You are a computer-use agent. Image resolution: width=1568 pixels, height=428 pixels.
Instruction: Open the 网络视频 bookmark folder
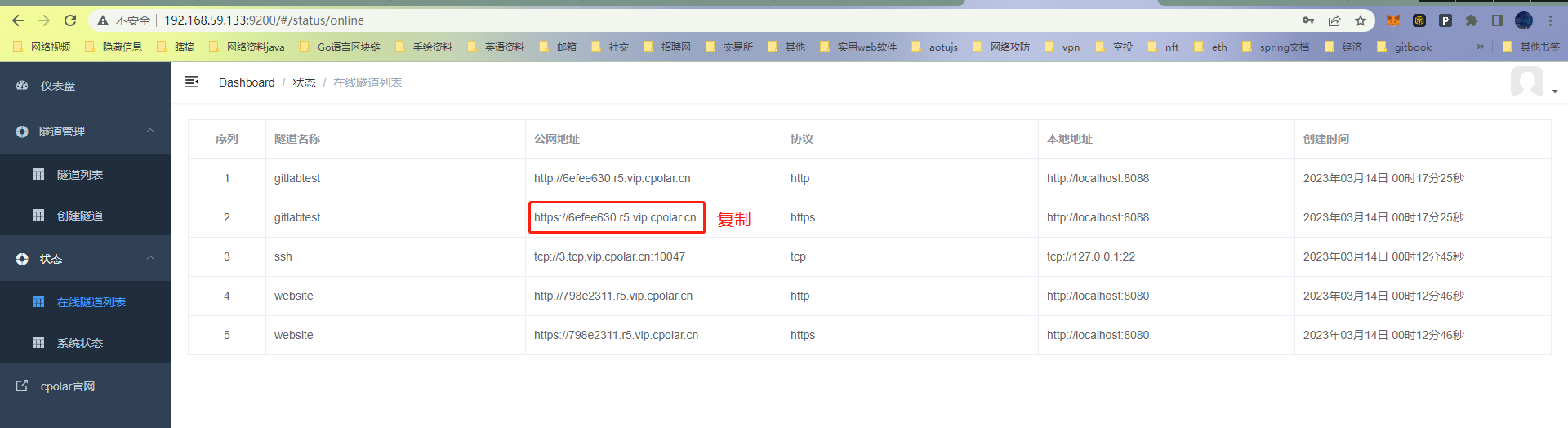(x=42, y=47)
